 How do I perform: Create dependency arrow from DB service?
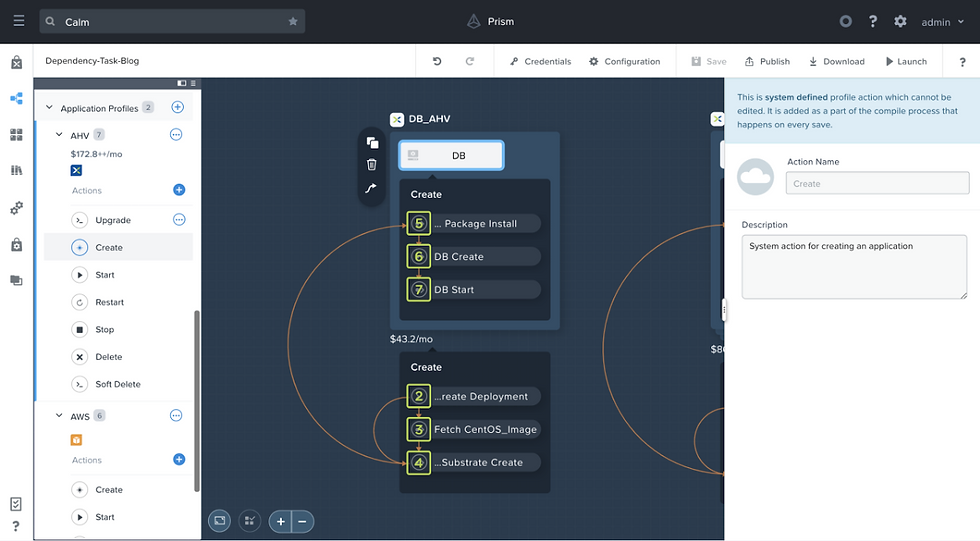[371, 187]
